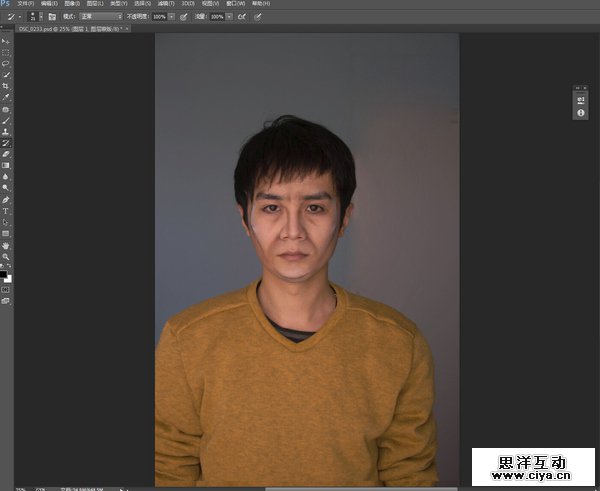Expand the tools panel double arrow

click(2, 27)
